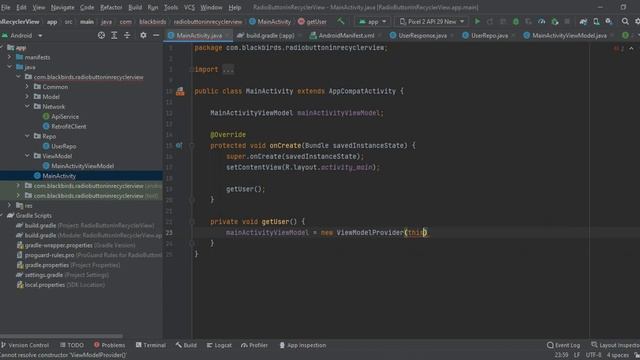The width and height of the screenshot is (640, 360).
Task: Click the project panel horizontal scrollbar
Action: pos(61,336)
